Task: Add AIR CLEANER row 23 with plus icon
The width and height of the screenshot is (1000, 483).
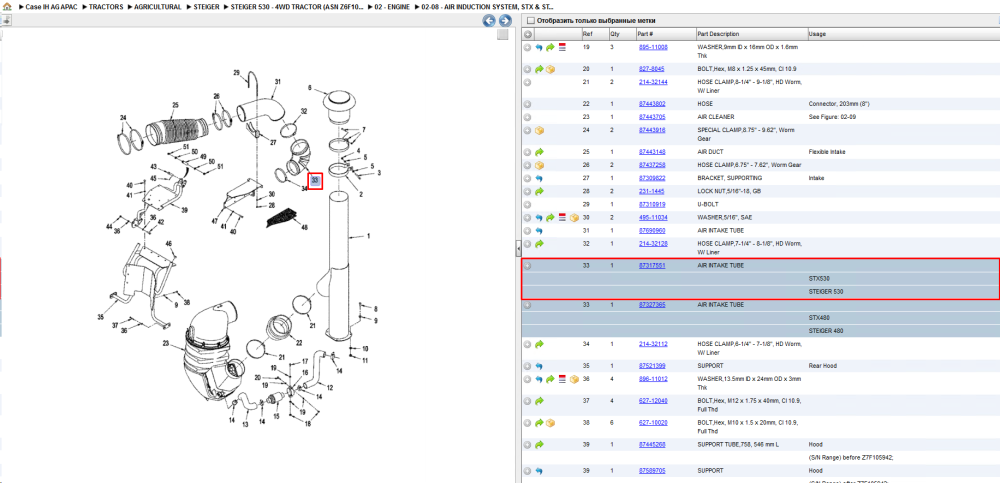Action: 527,117
